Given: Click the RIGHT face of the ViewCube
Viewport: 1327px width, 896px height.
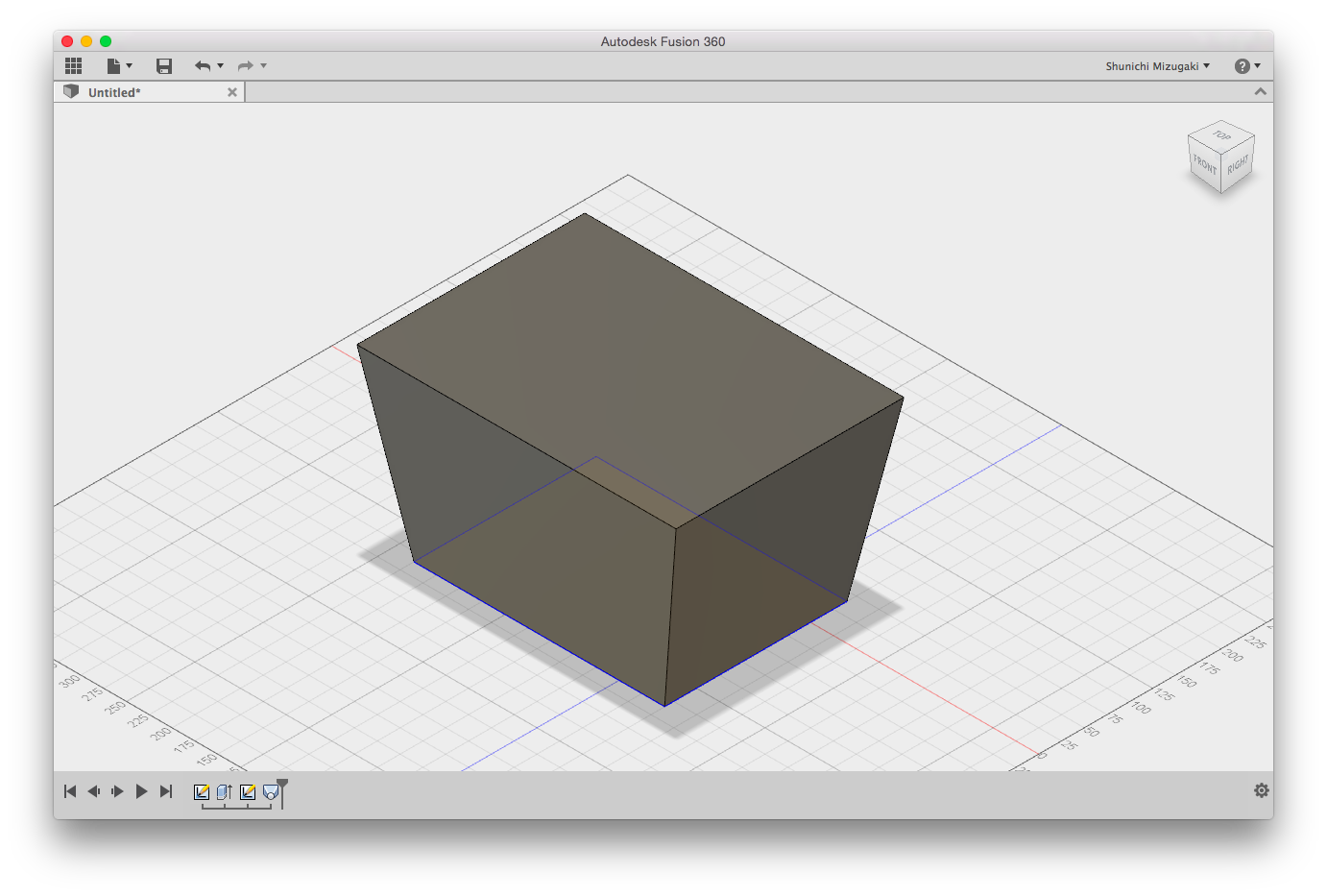Looking at the screenshot, I should [x=1238, y=164].
